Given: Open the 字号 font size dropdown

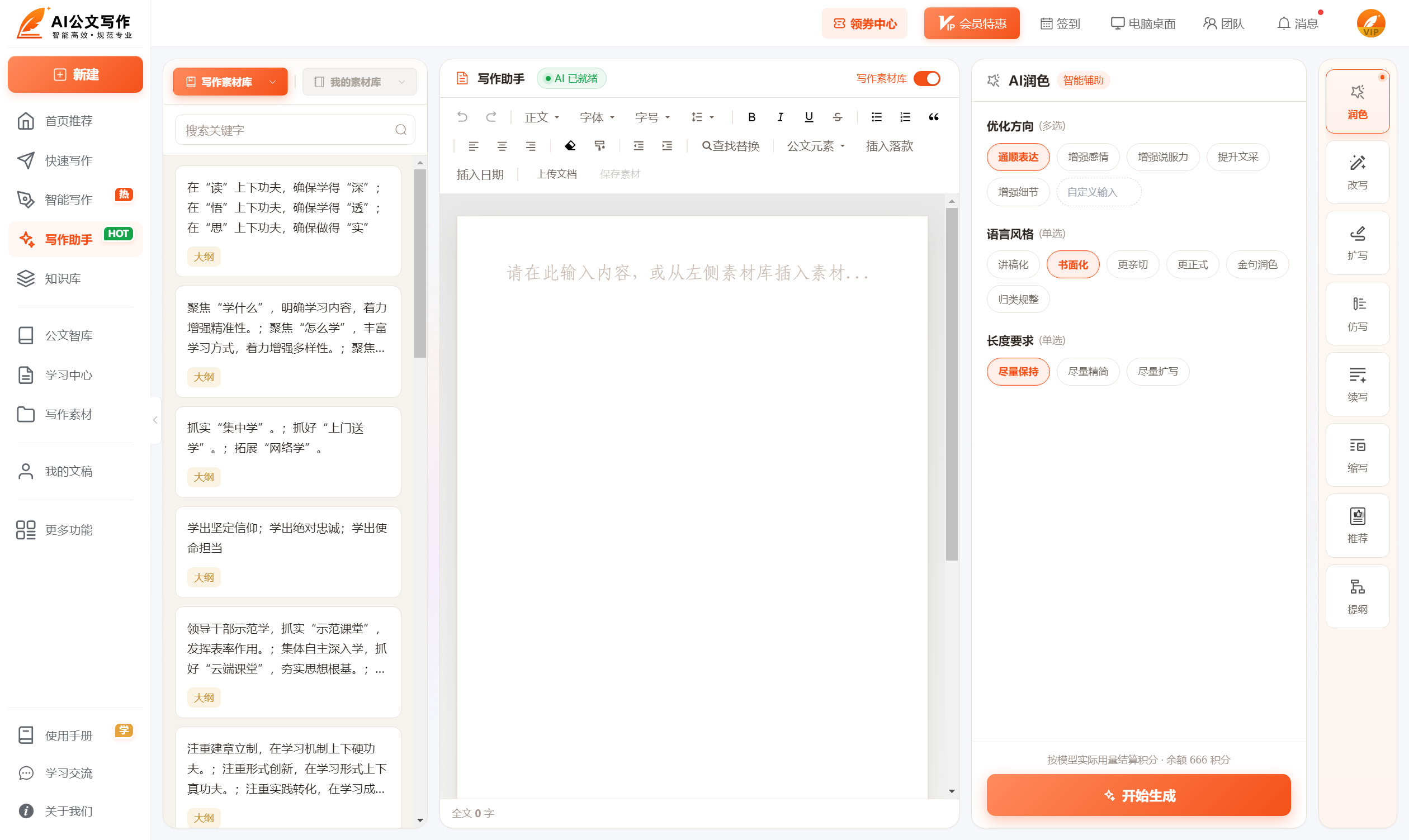Looking at the screenshot, I should point(653,117).
